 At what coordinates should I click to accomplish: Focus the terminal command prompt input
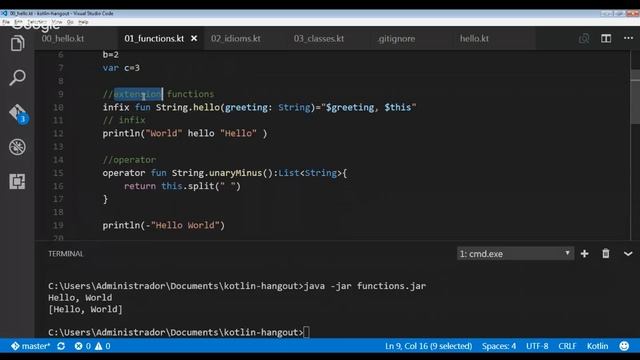tap(307, 332)
